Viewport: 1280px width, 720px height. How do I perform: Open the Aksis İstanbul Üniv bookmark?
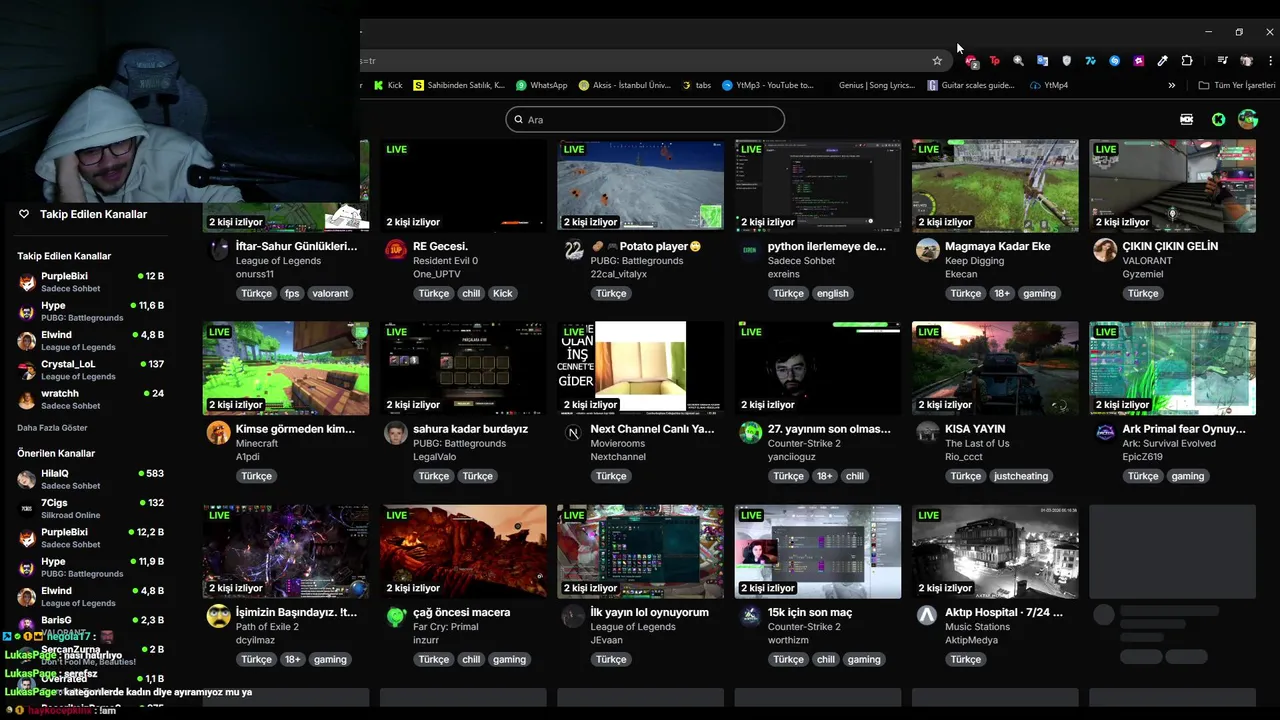[x=625, y=86]
